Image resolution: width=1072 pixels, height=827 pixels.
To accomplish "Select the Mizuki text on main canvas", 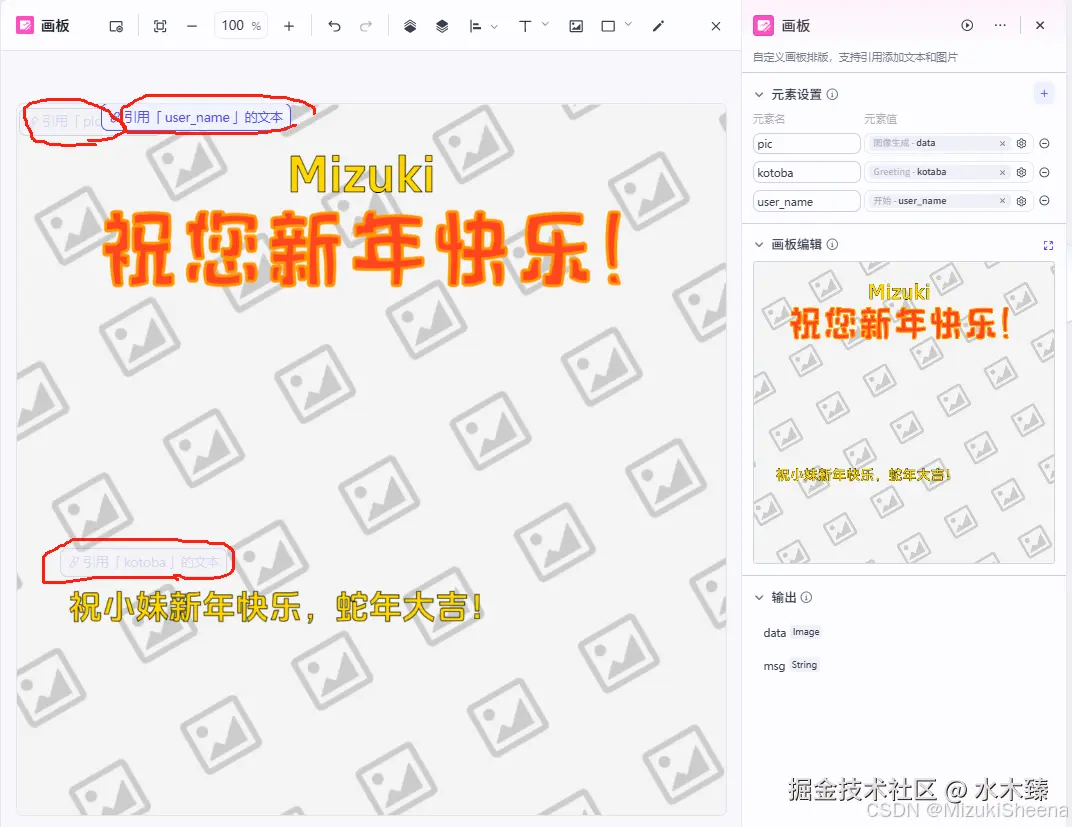I will pyautogui.click(x=362, y=174).
